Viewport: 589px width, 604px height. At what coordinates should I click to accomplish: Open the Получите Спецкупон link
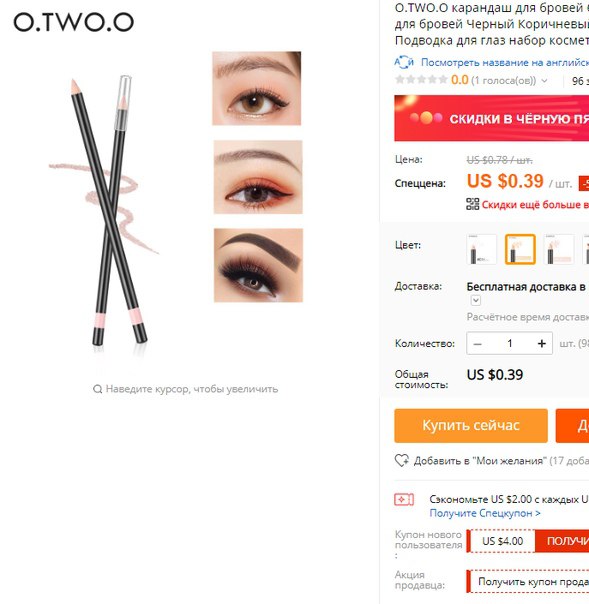pyautogui.click(x=485, y=513)
